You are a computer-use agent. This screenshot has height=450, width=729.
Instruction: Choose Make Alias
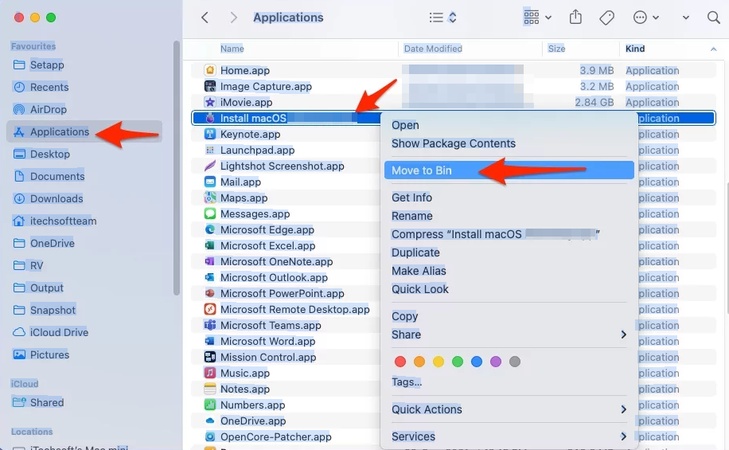click(418, 271)
